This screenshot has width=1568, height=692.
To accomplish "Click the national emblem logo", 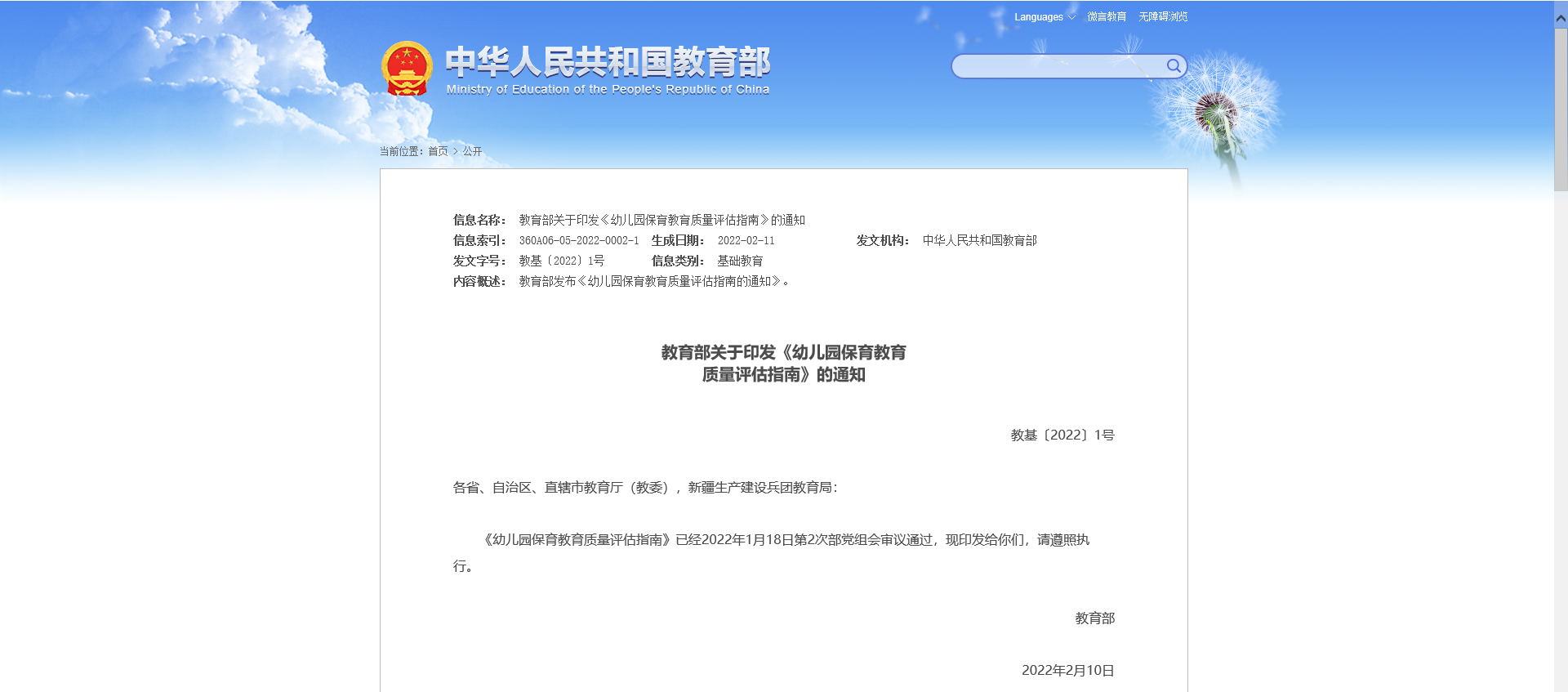I will 407,69.
